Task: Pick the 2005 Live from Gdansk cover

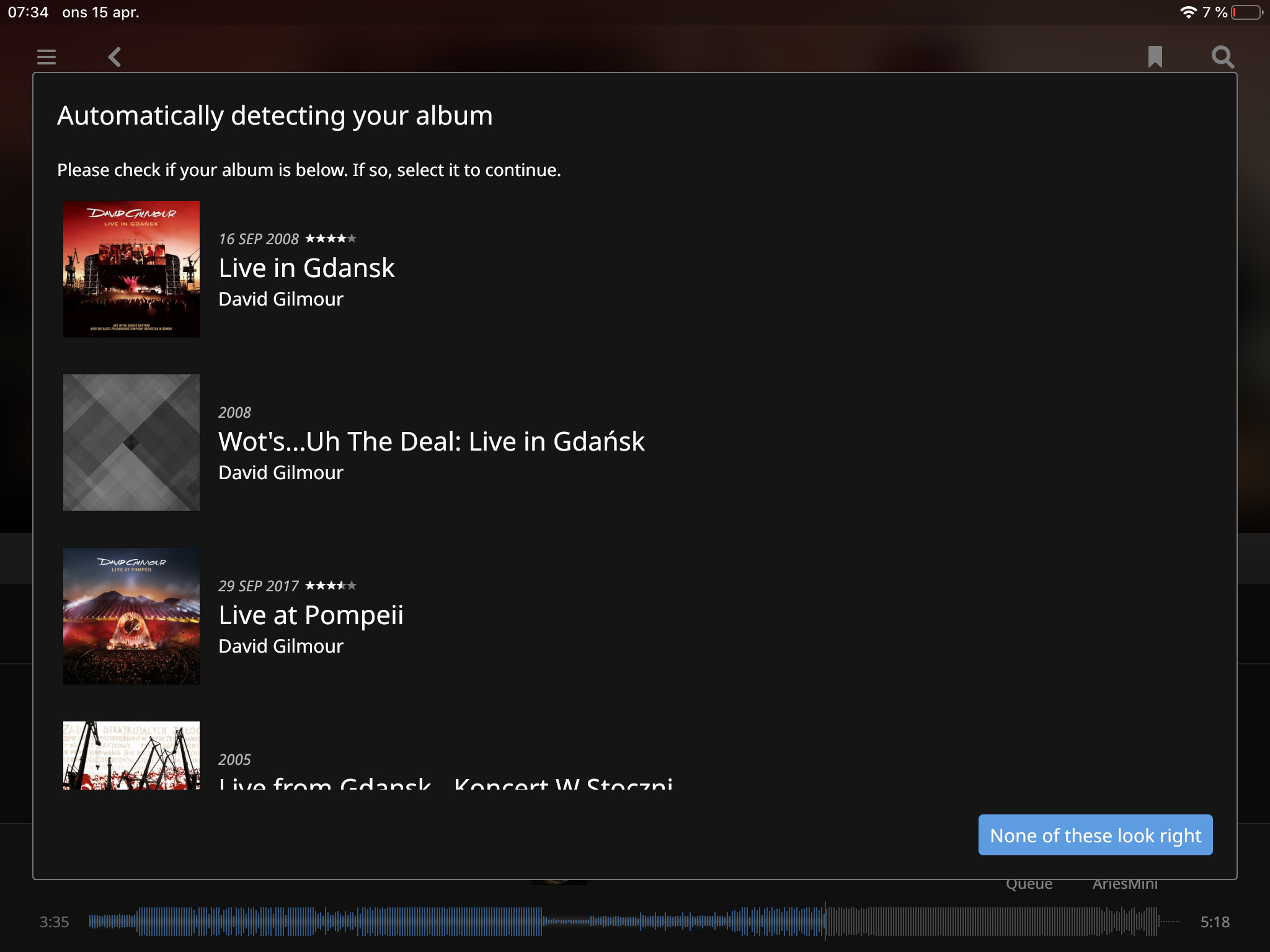Action: 131,755
